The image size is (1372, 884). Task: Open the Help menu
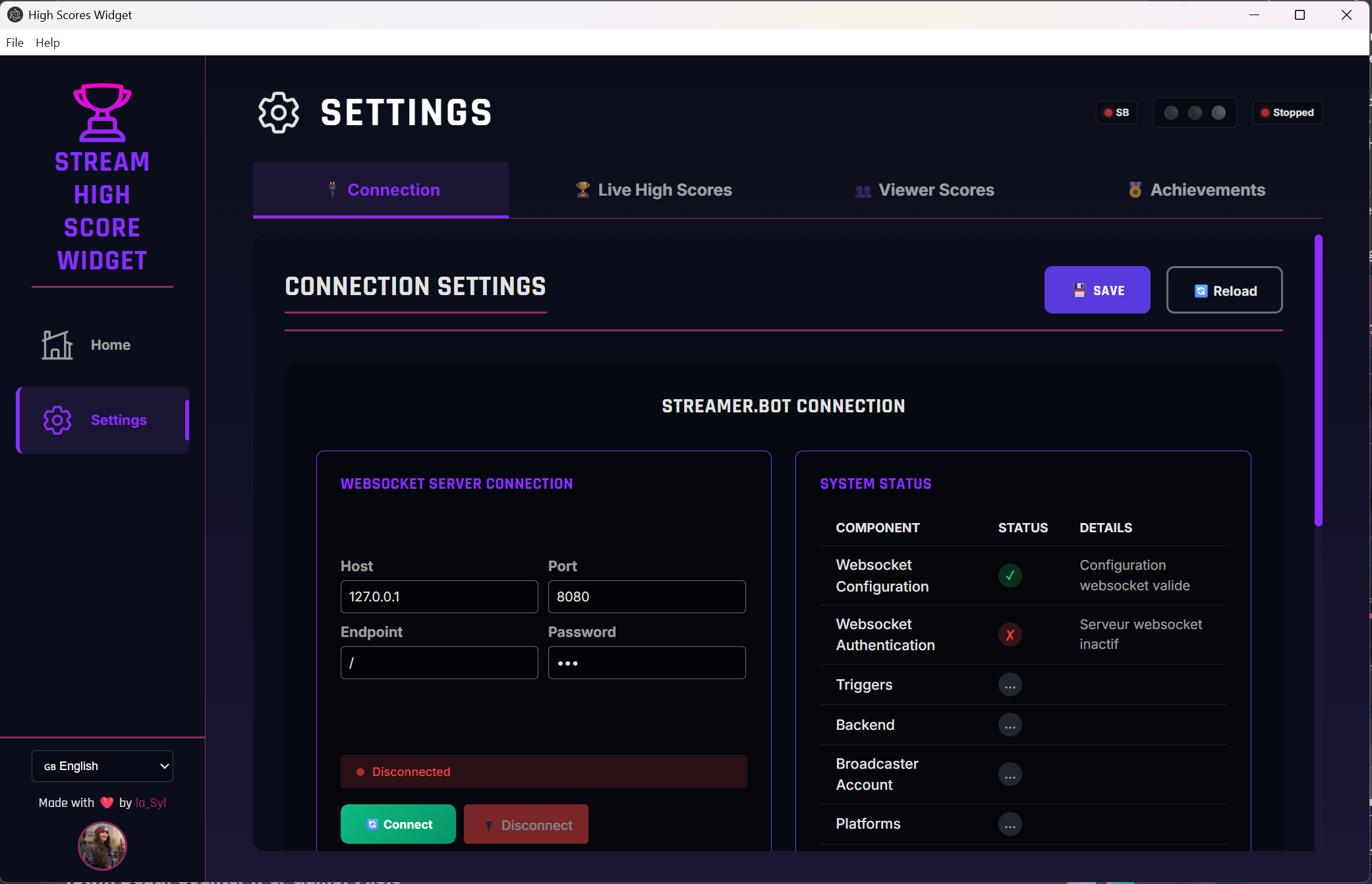47,43
